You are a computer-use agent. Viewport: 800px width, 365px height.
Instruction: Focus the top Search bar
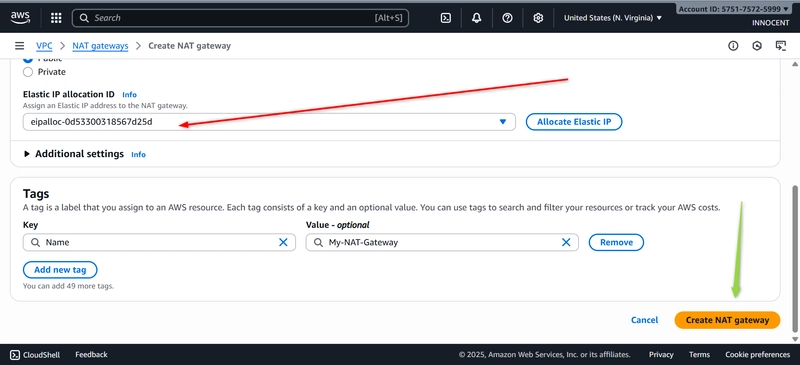point(240,18)
